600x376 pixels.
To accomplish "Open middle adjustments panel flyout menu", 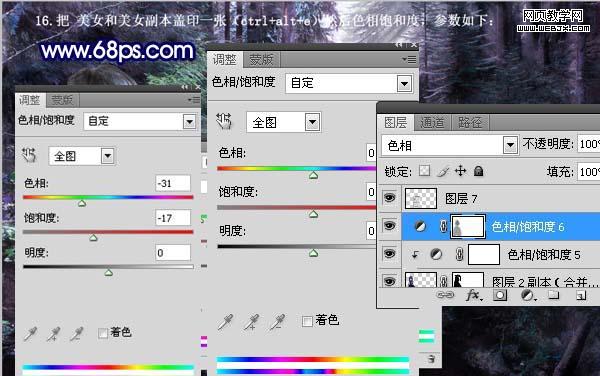I will (x=409, y=59).
